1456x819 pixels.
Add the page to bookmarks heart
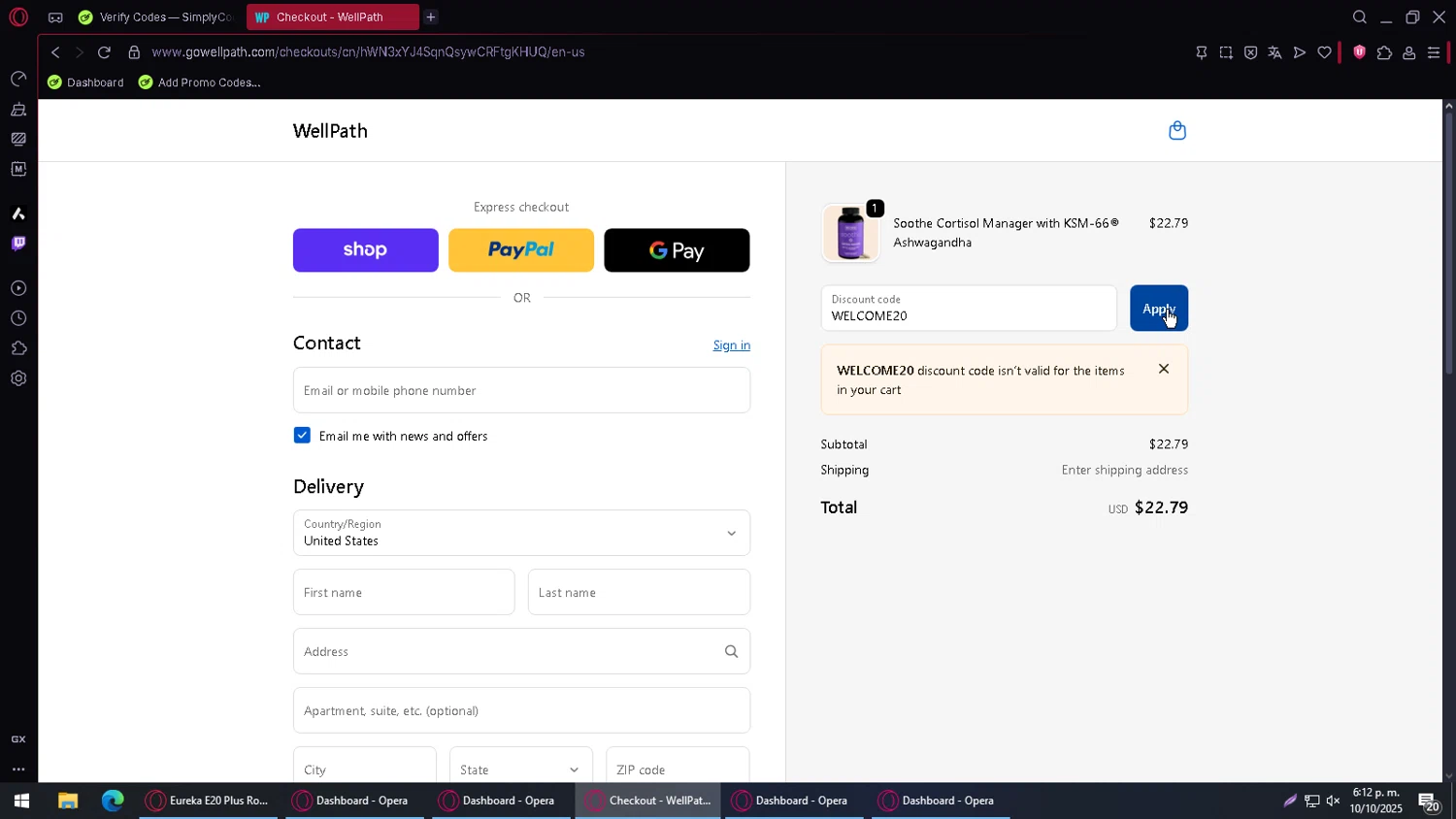coord(1324,53)
